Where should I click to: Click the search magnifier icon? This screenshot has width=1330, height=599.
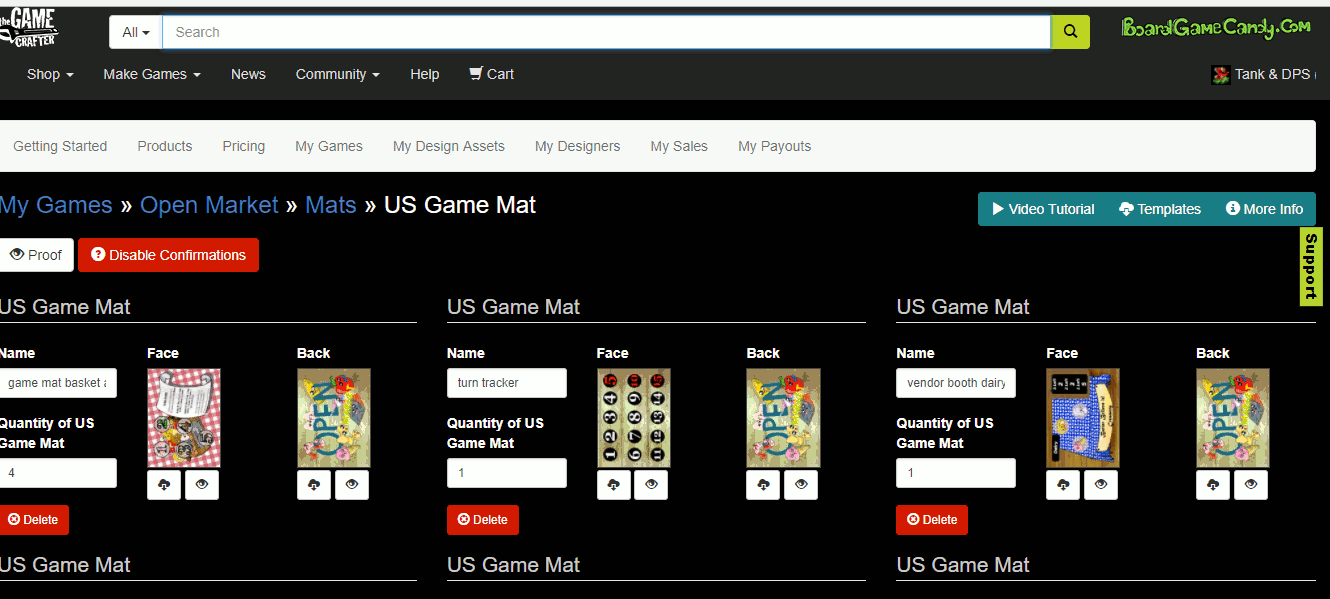tap(1069, 31)
